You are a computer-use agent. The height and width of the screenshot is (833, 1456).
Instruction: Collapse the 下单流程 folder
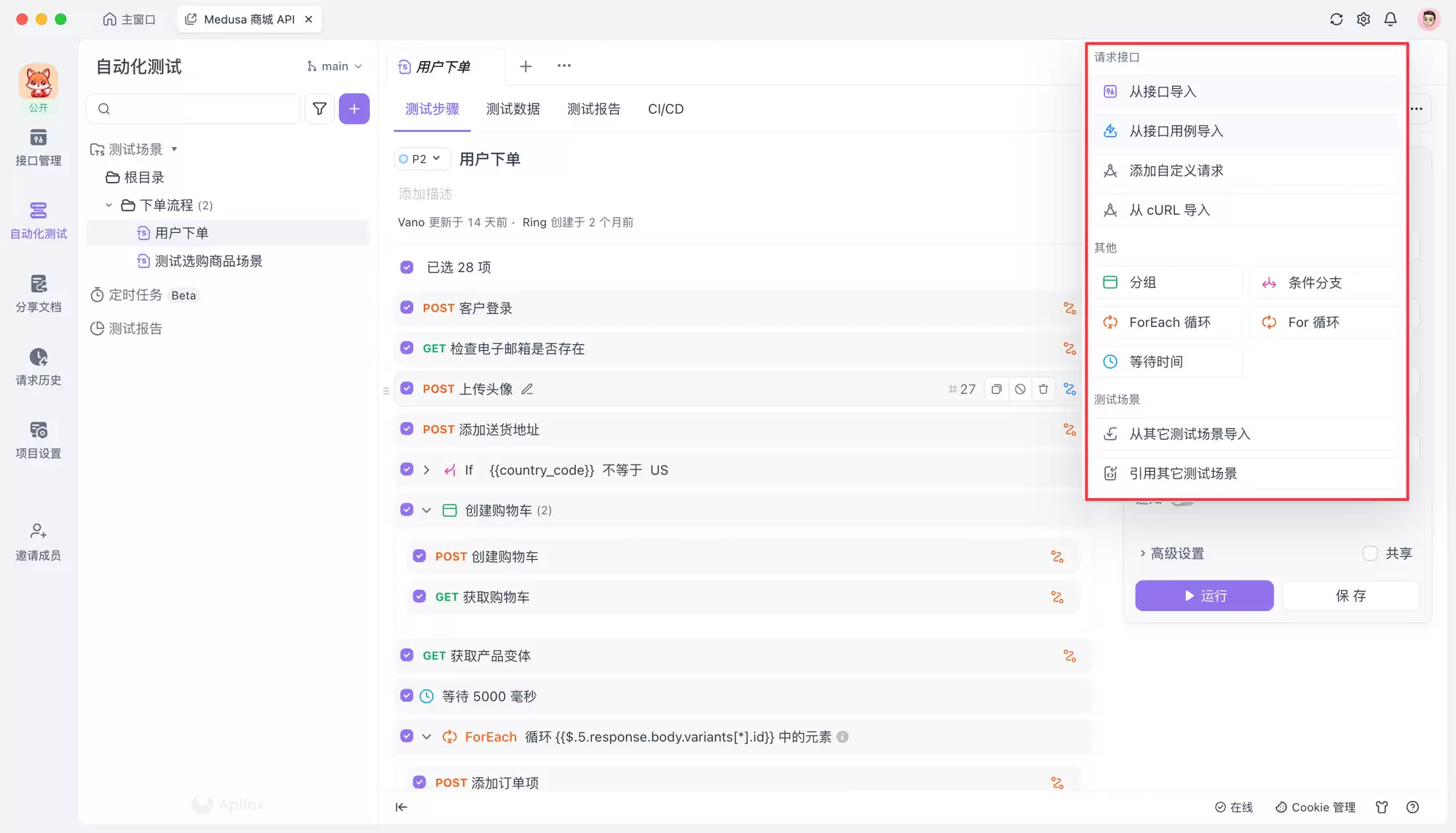pyautogui.click(x=108, y=205)
